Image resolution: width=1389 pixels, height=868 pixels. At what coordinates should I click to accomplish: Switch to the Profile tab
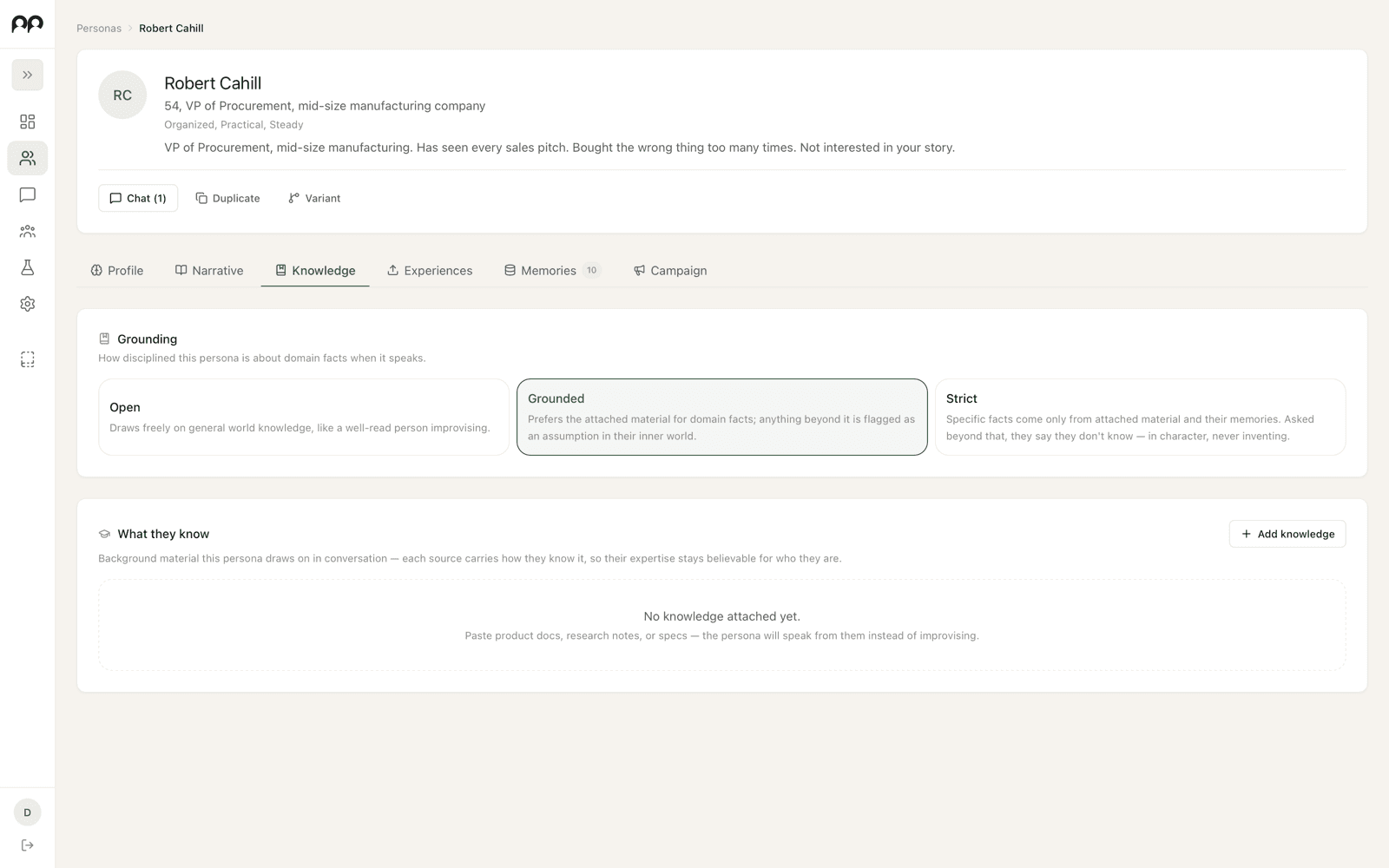tap(117, 270)
